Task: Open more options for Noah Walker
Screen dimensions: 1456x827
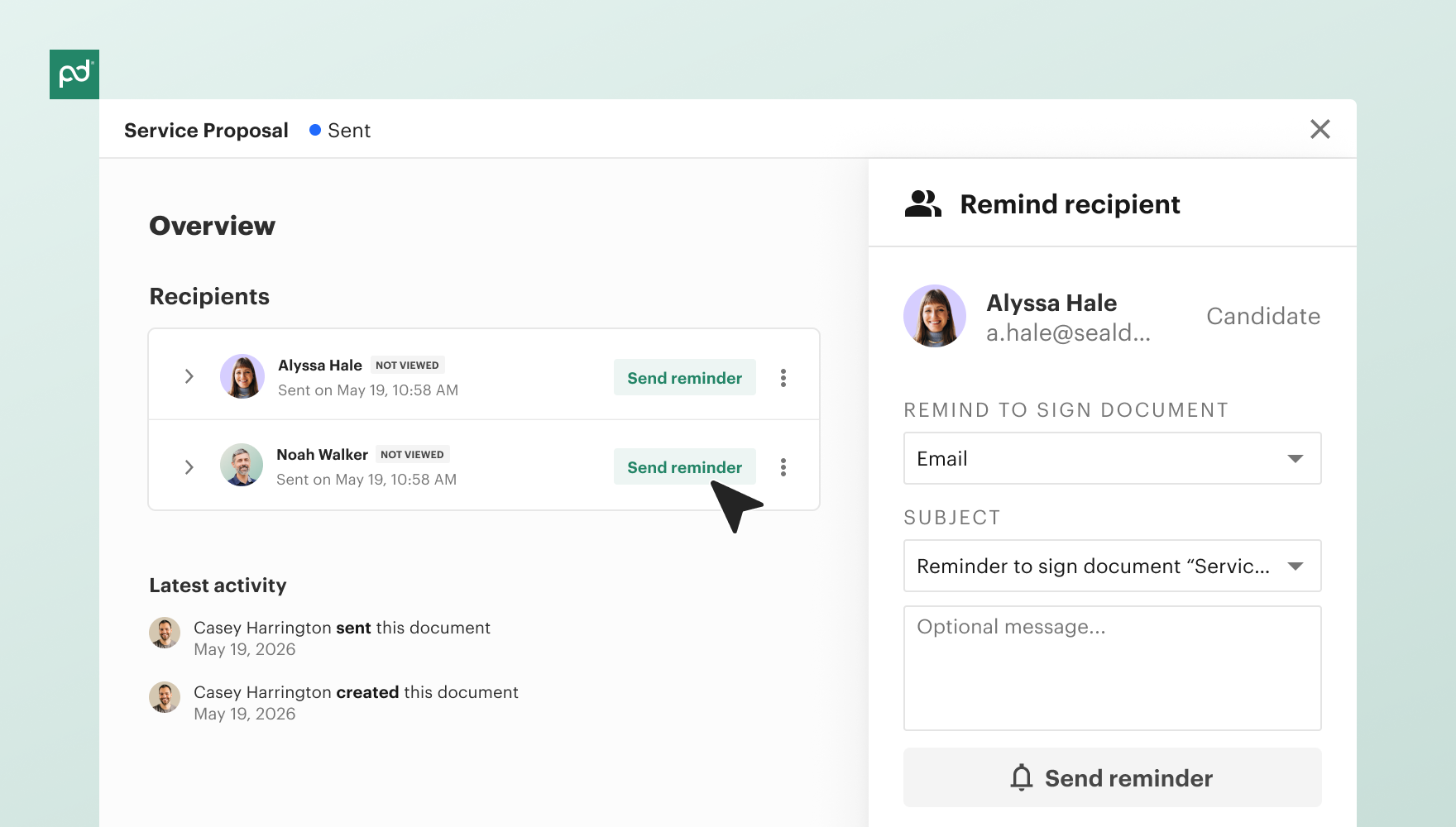Action: tap(783, 467)
